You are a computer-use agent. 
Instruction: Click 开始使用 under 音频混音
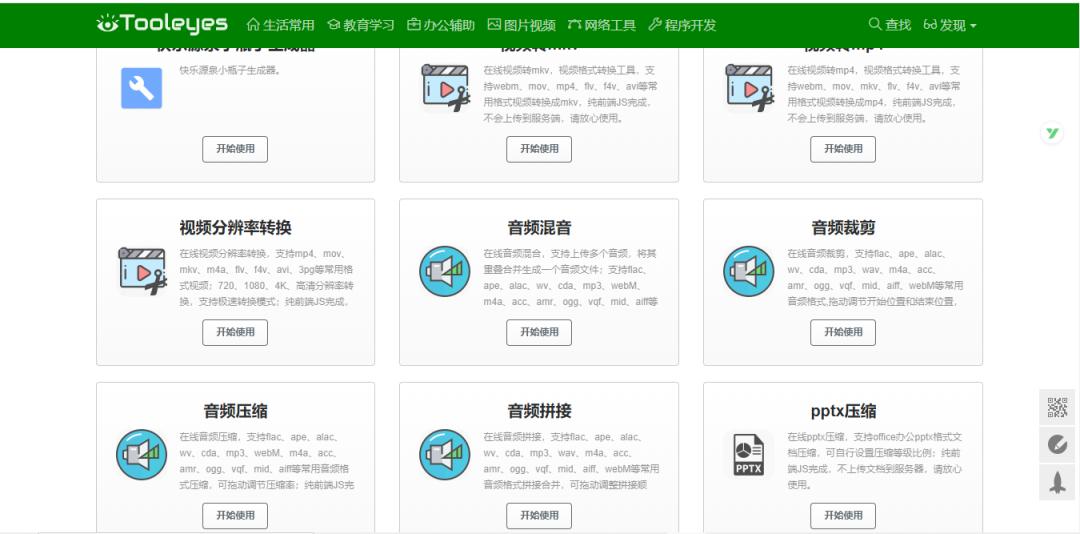[x=539, y=332]
